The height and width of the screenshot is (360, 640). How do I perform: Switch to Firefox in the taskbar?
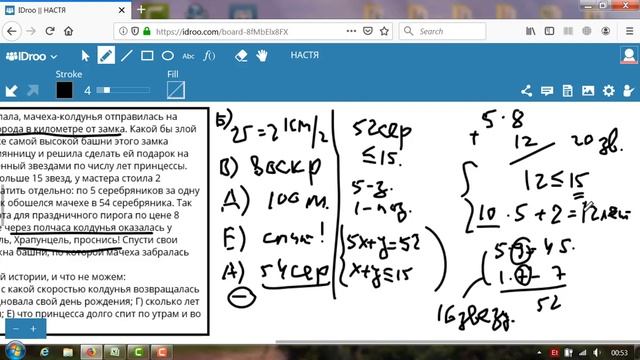tap(91, 352)
